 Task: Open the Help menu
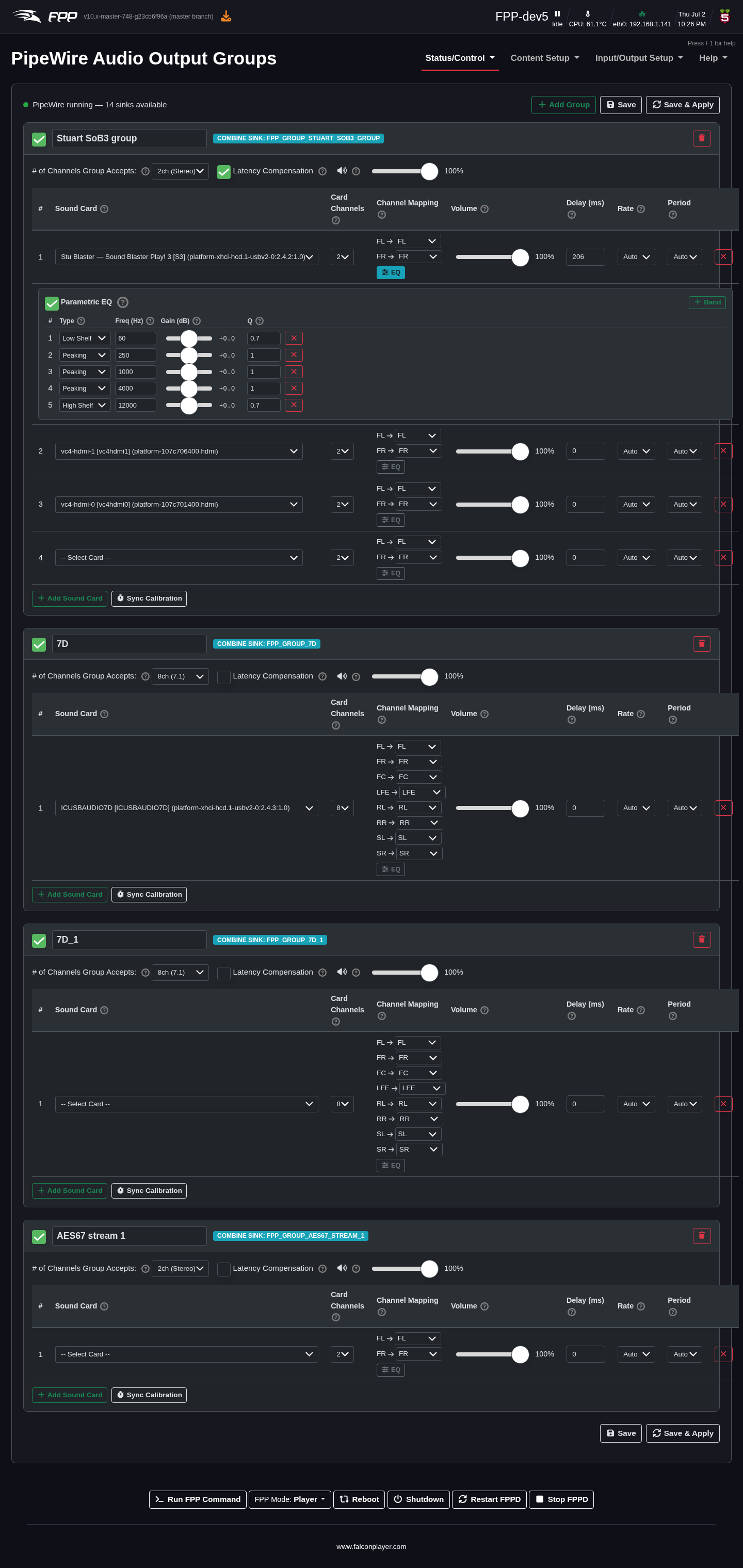point(713,58)
